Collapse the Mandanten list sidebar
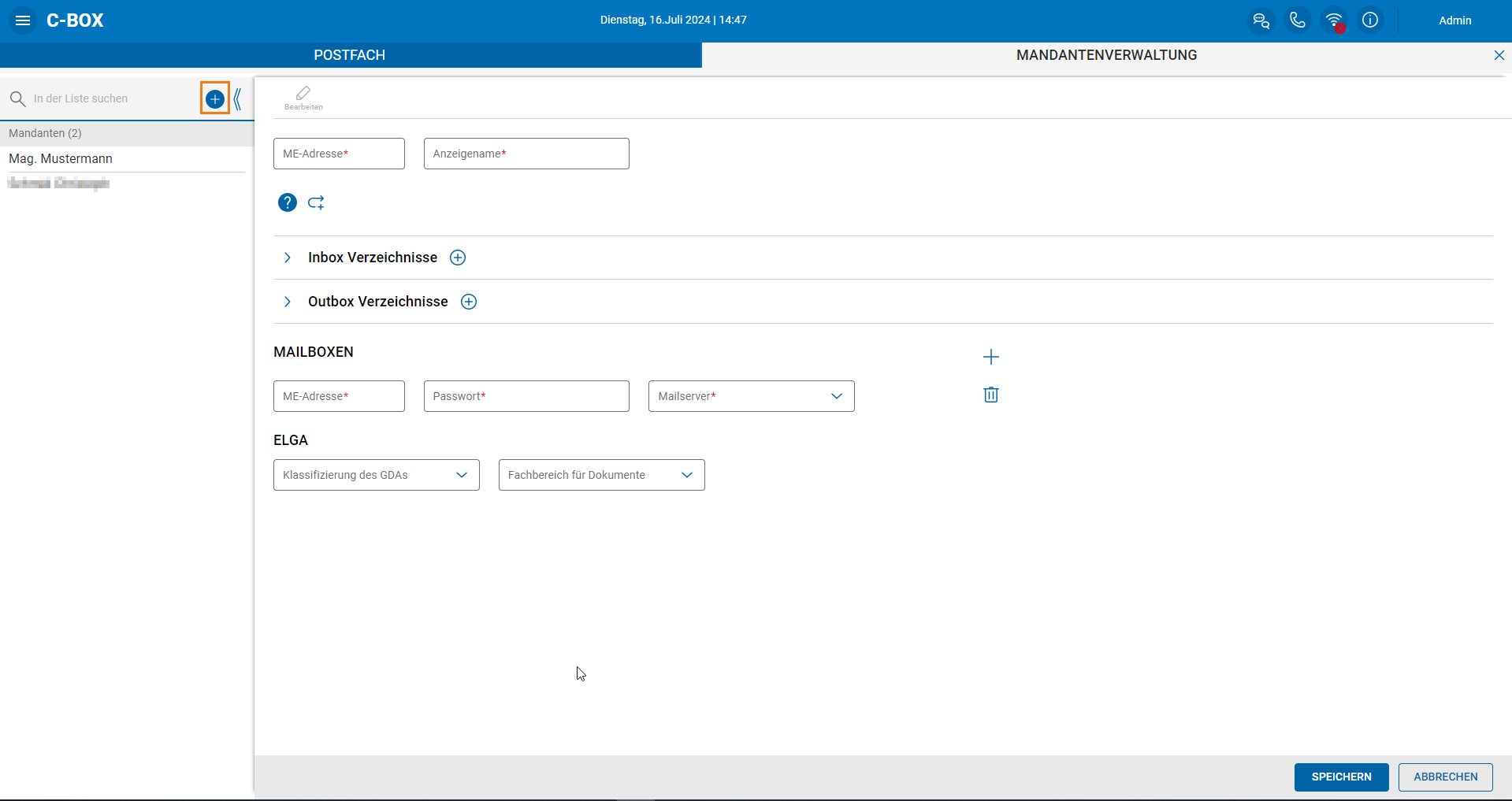This screenshot has width=1512, height=801. tap(237, 98)
